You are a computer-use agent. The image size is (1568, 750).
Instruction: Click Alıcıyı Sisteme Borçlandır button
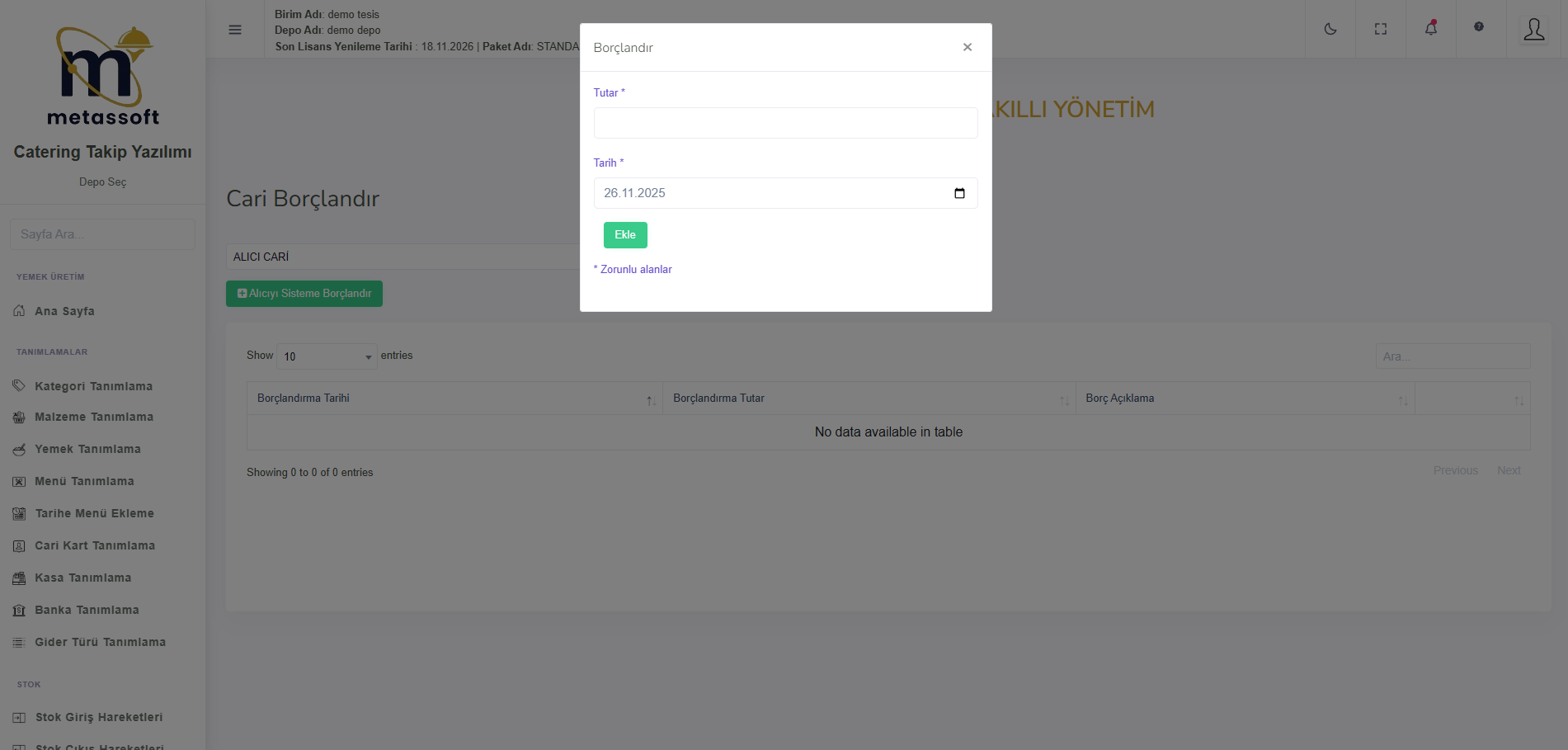304,294
